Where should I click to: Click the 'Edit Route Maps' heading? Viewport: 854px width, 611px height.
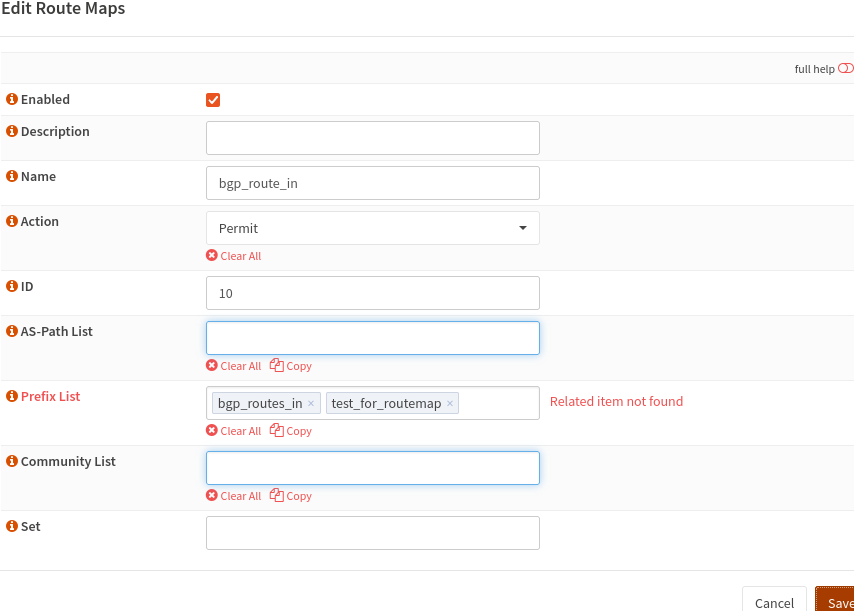coord(63,9)
